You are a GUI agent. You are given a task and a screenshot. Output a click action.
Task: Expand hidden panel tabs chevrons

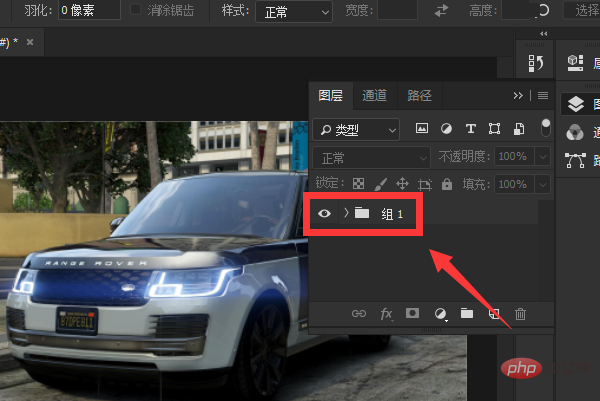(x=518, y=95)
